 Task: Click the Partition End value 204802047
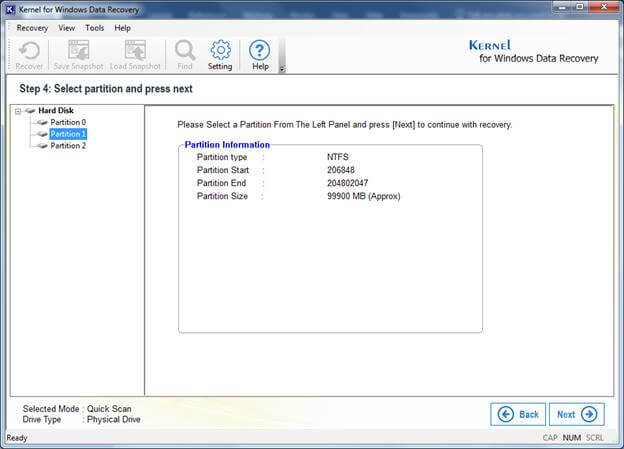[347, 183]
